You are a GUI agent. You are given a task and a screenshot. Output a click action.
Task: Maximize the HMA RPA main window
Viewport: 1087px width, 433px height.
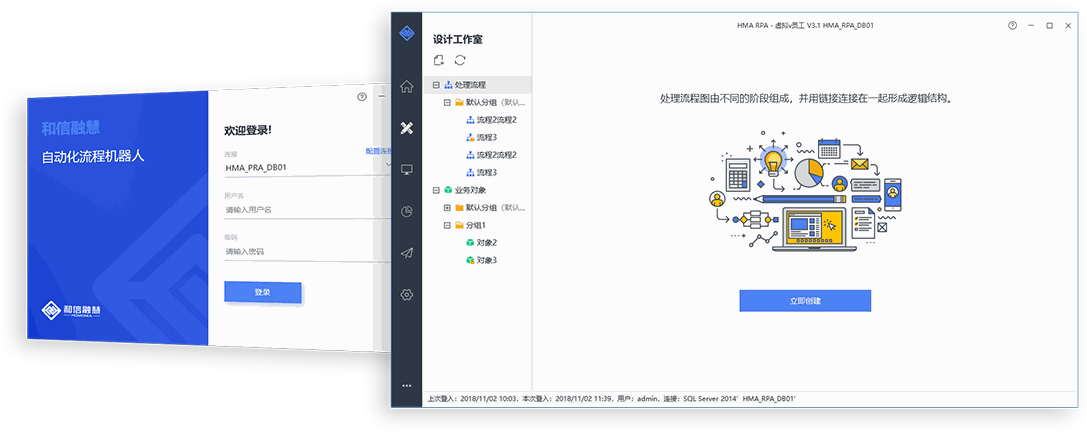[1050, 25]
